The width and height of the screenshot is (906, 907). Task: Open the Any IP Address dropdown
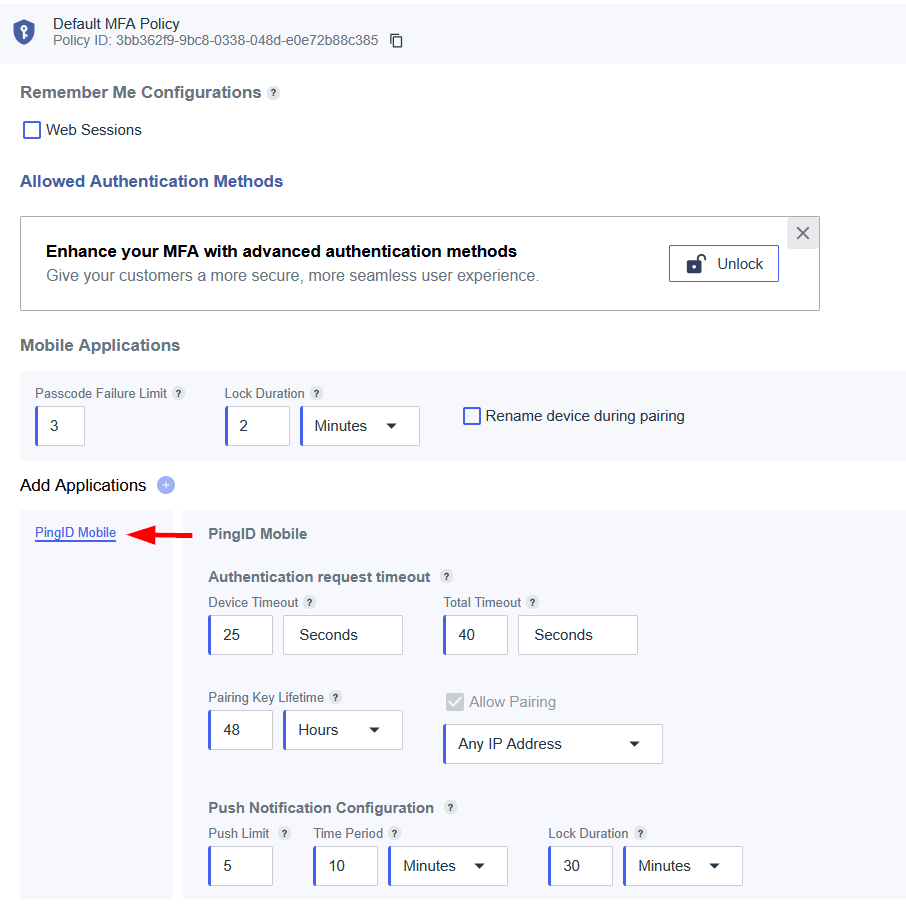pos(552,744)
